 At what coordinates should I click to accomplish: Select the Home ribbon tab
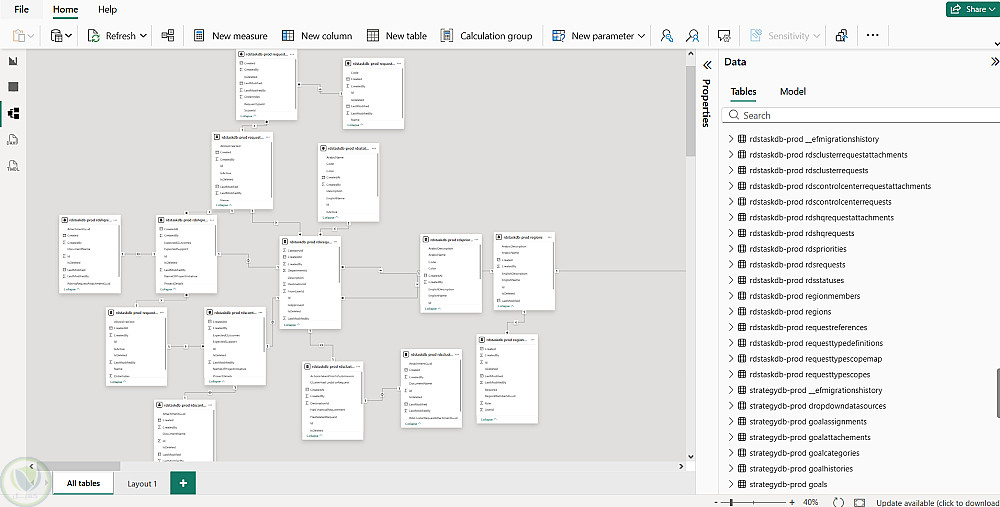click(x=65, y=9)
